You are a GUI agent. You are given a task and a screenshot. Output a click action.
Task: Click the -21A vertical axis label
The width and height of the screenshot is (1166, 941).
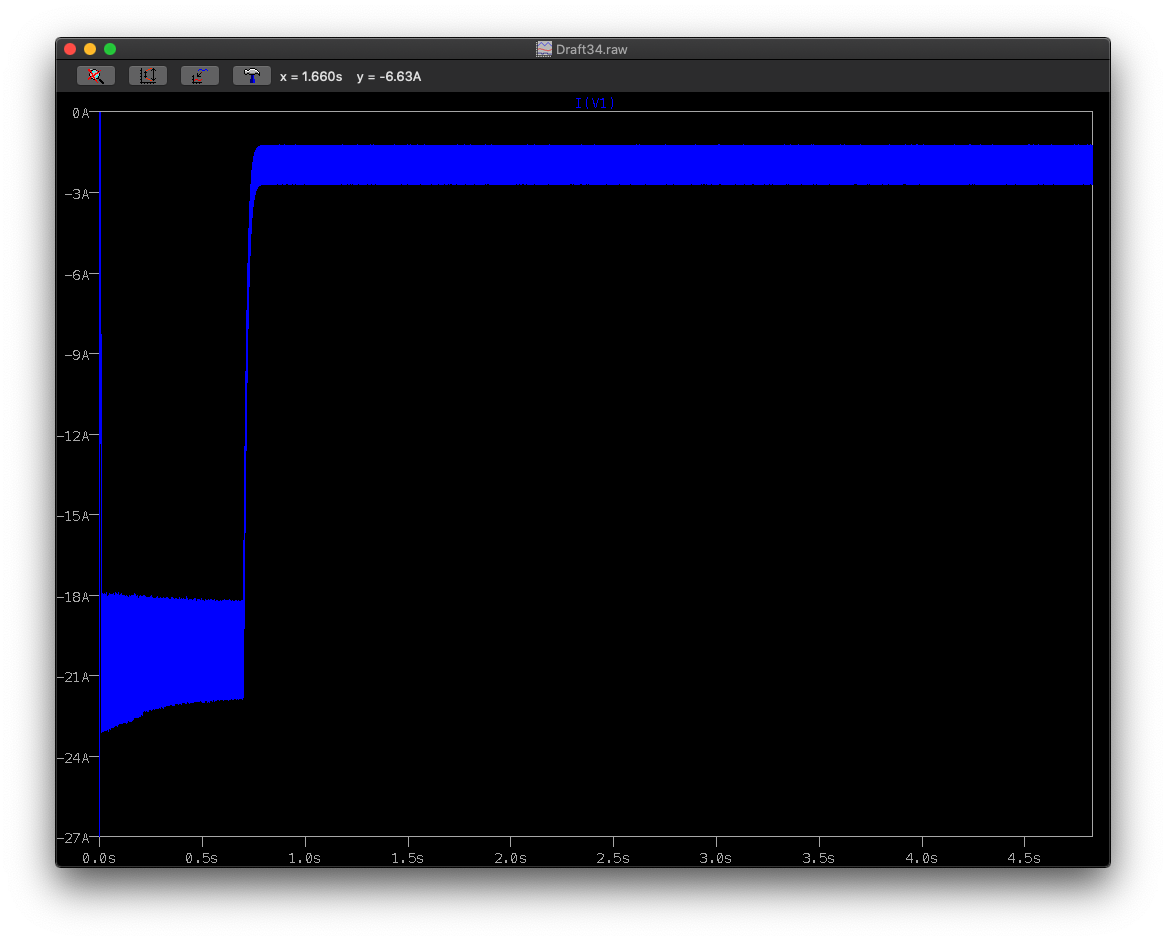point(74,677)
